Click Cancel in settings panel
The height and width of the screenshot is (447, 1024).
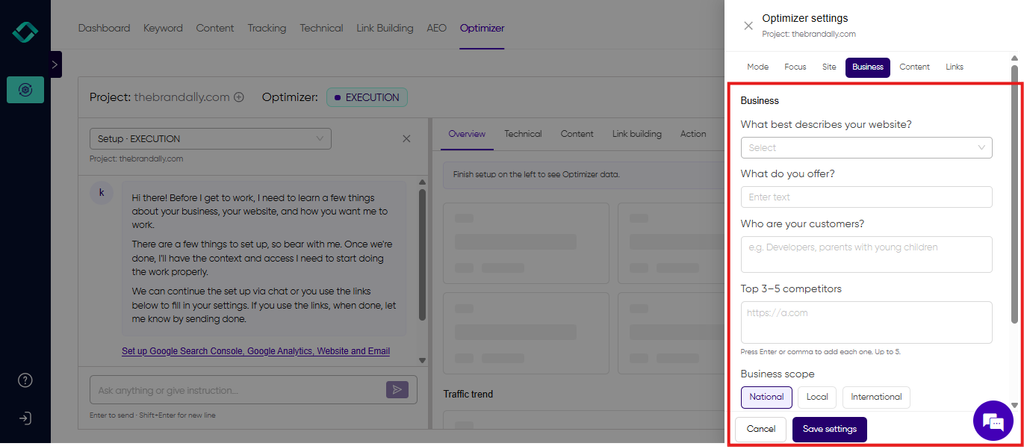760,429
